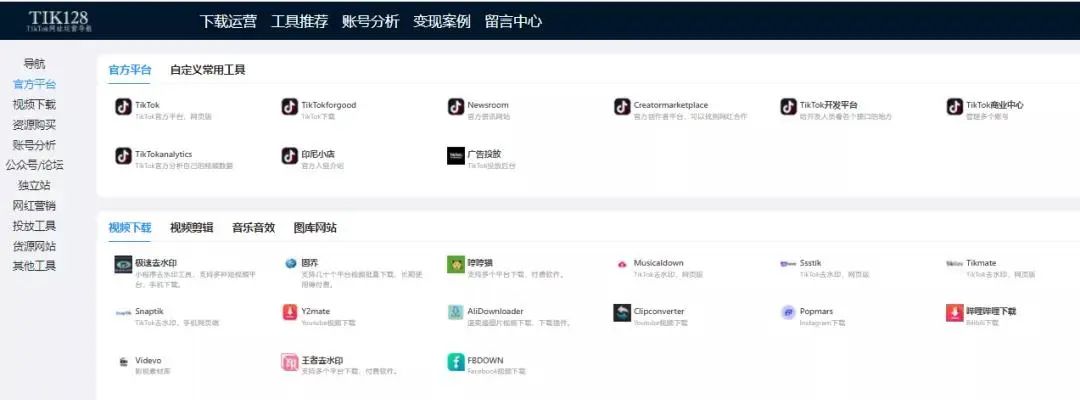Click the 固乔 globe icon
Image resolution: width=1080 pixels, height=400 pixels.
point(289,264)
